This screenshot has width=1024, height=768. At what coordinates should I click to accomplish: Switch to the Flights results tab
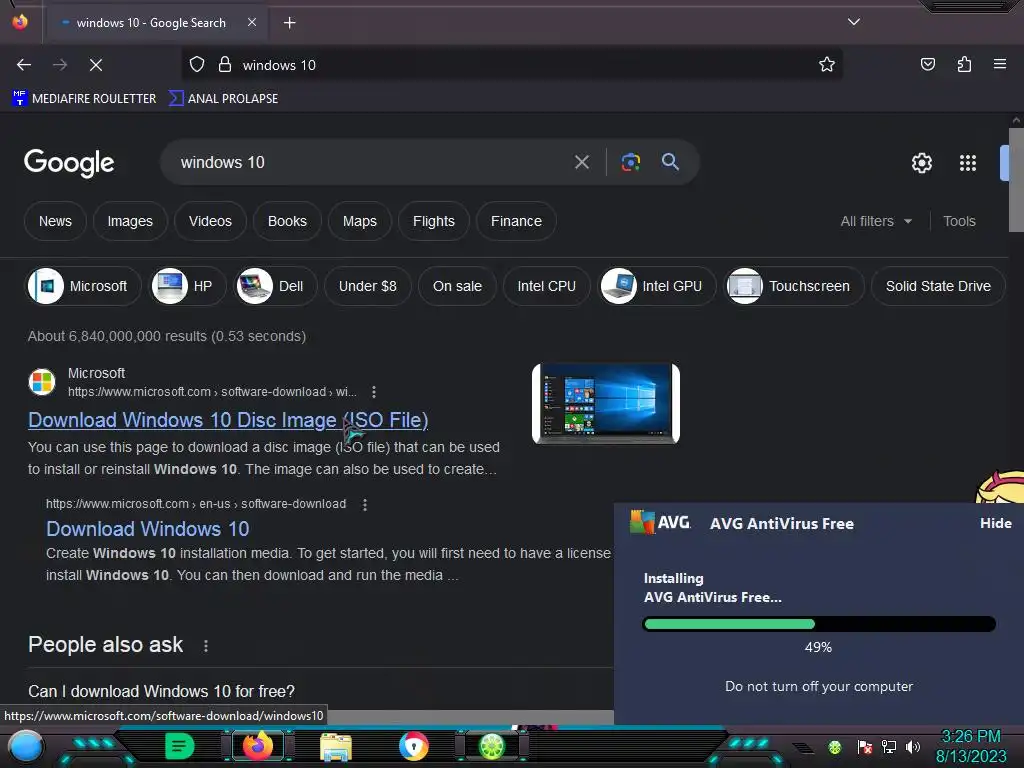point(434,221)
